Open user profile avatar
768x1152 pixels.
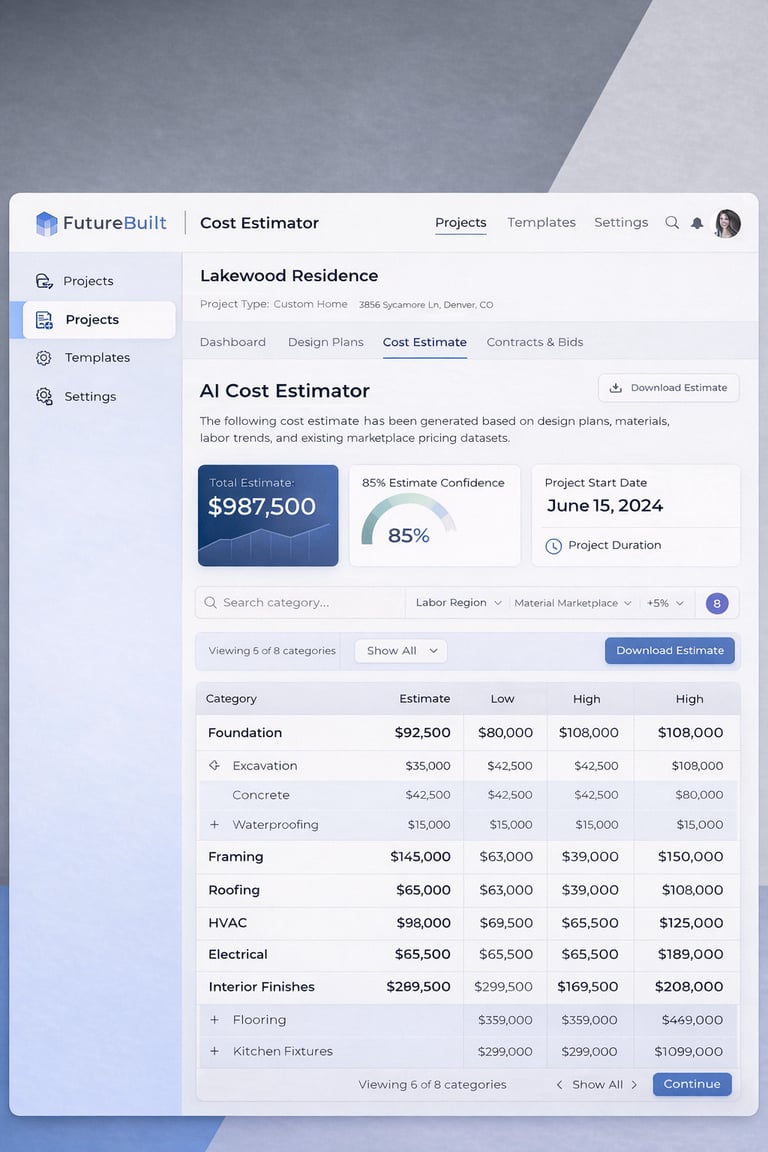[x=728, y=223]
